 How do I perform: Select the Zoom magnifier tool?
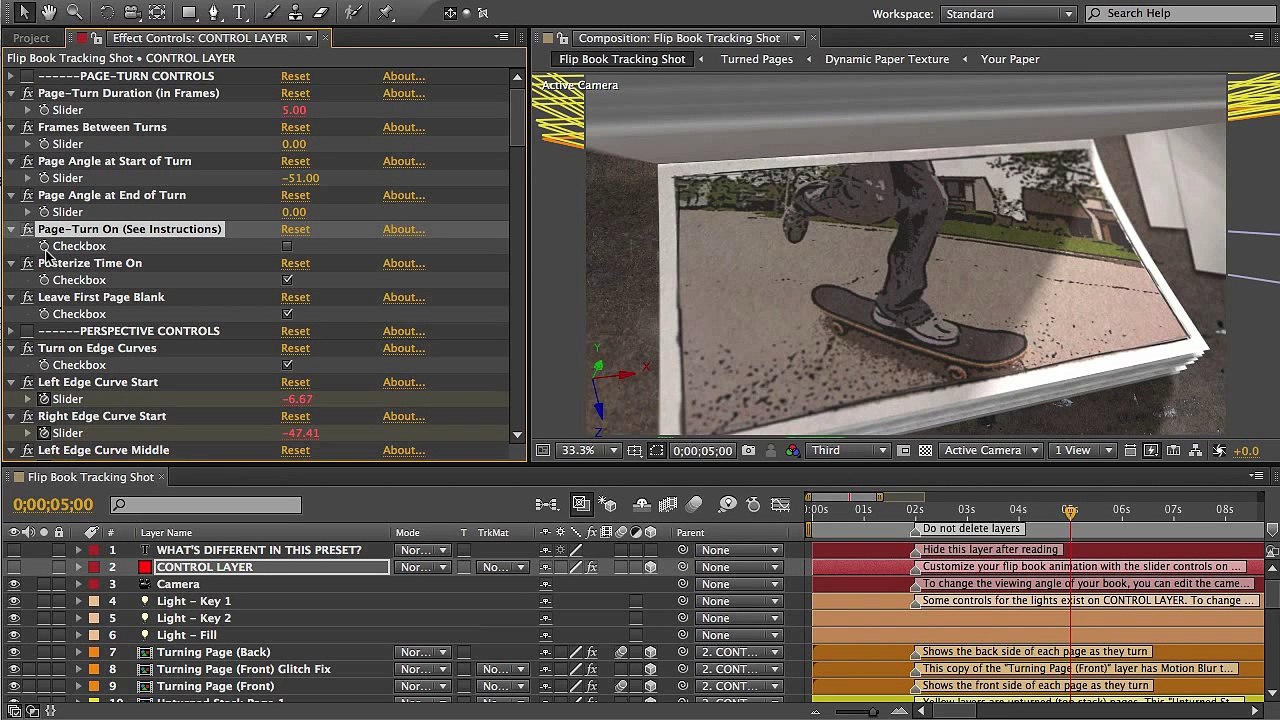pos(74,13)
